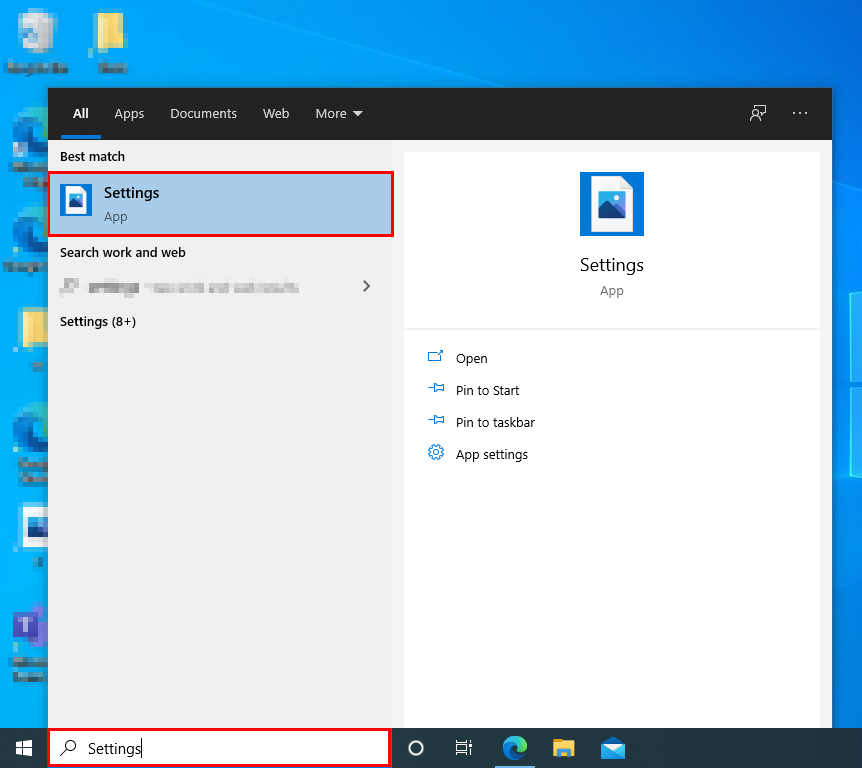This screenshot has width=862, height=768.
Task: Open the Documents search tab
Action: pos(203,113)
